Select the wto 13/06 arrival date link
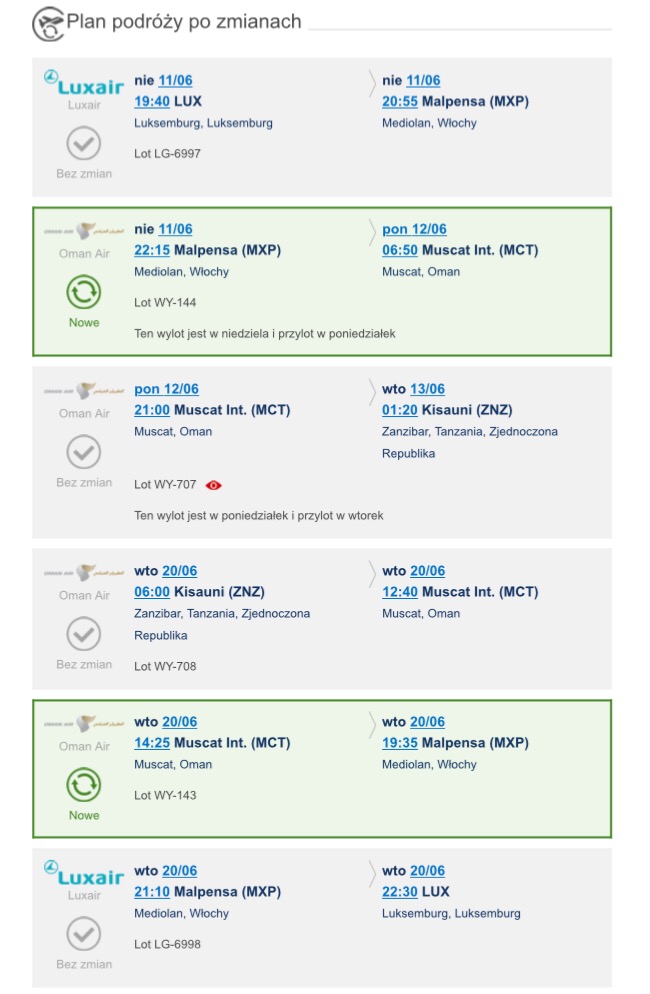The height and width of the screenshot is (994, 650). point(413,389)
